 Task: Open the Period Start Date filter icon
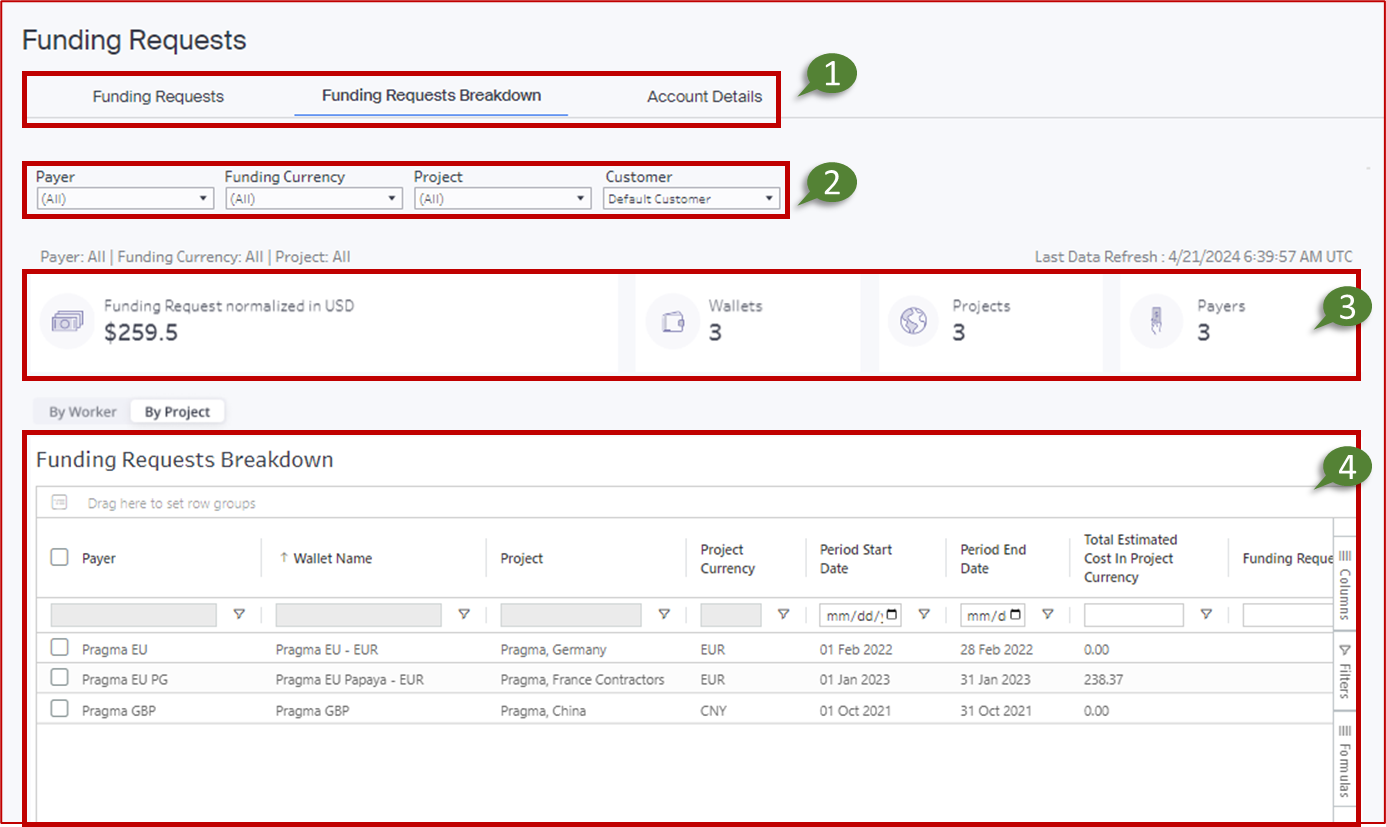[x=924, y=615]
